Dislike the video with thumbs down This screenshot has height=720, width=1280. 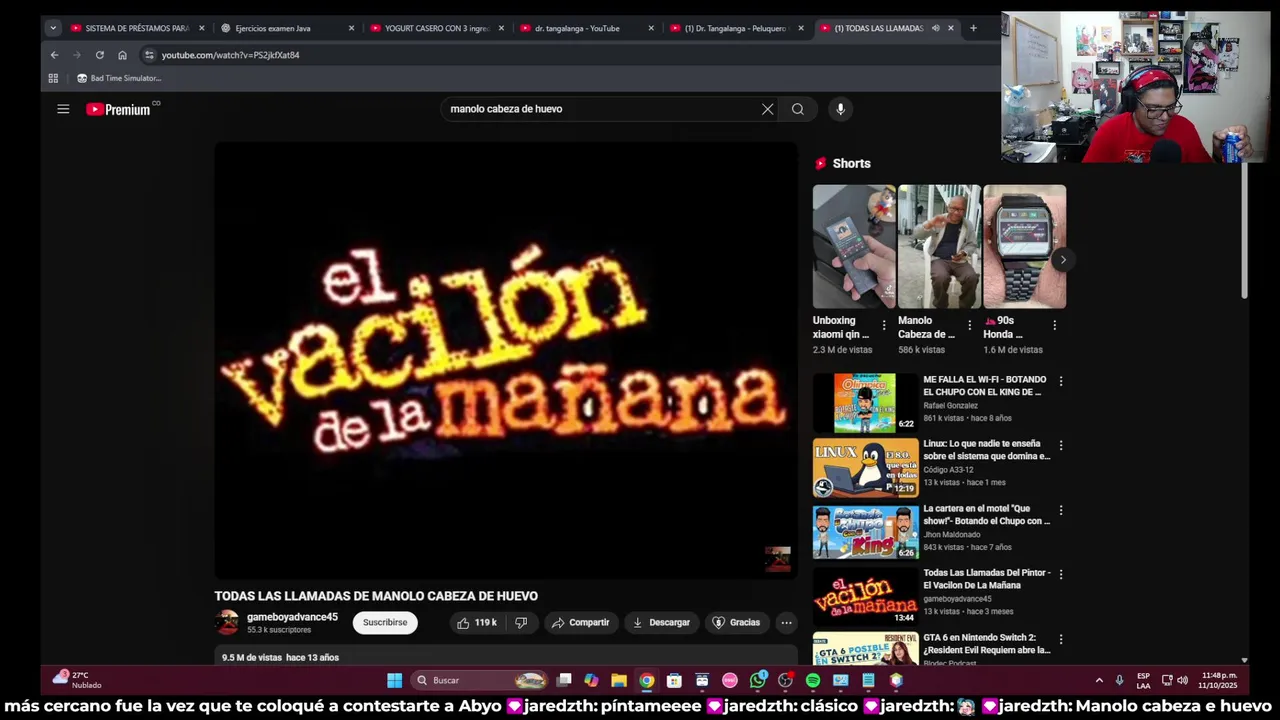(521, 622)
